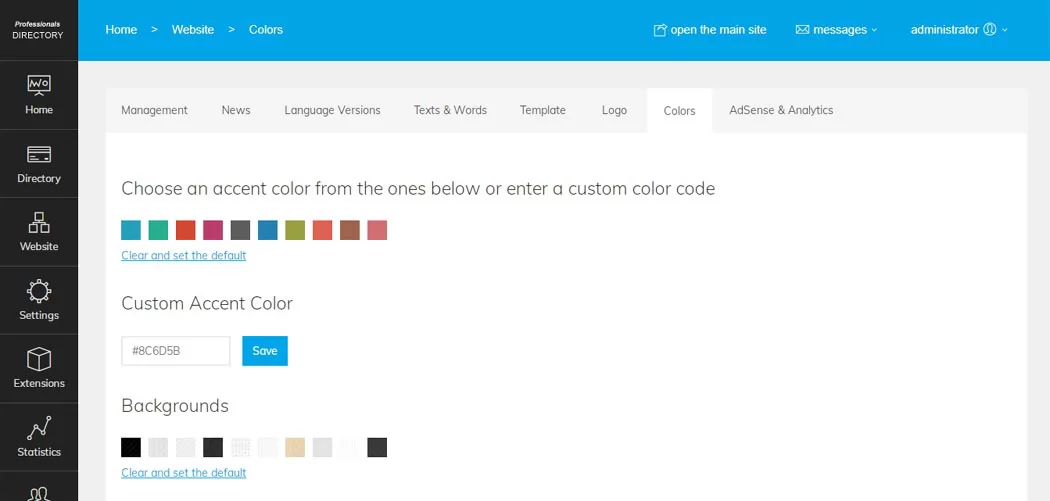Expand the messages dropdown arrow
The image size is (1050, 501).
pyautogui.click(x=874, y=30)
